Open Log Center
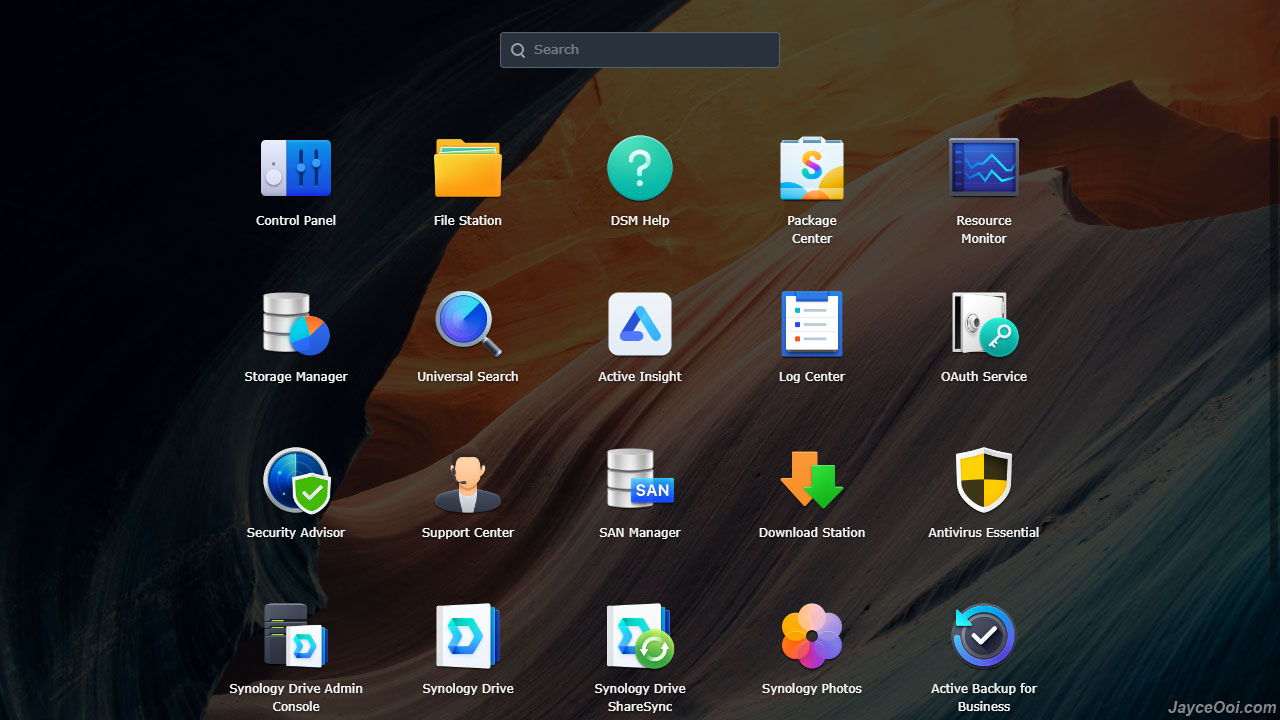Image resolution: width=1280 pixels, height=720 pixels. tap(812, 324)
